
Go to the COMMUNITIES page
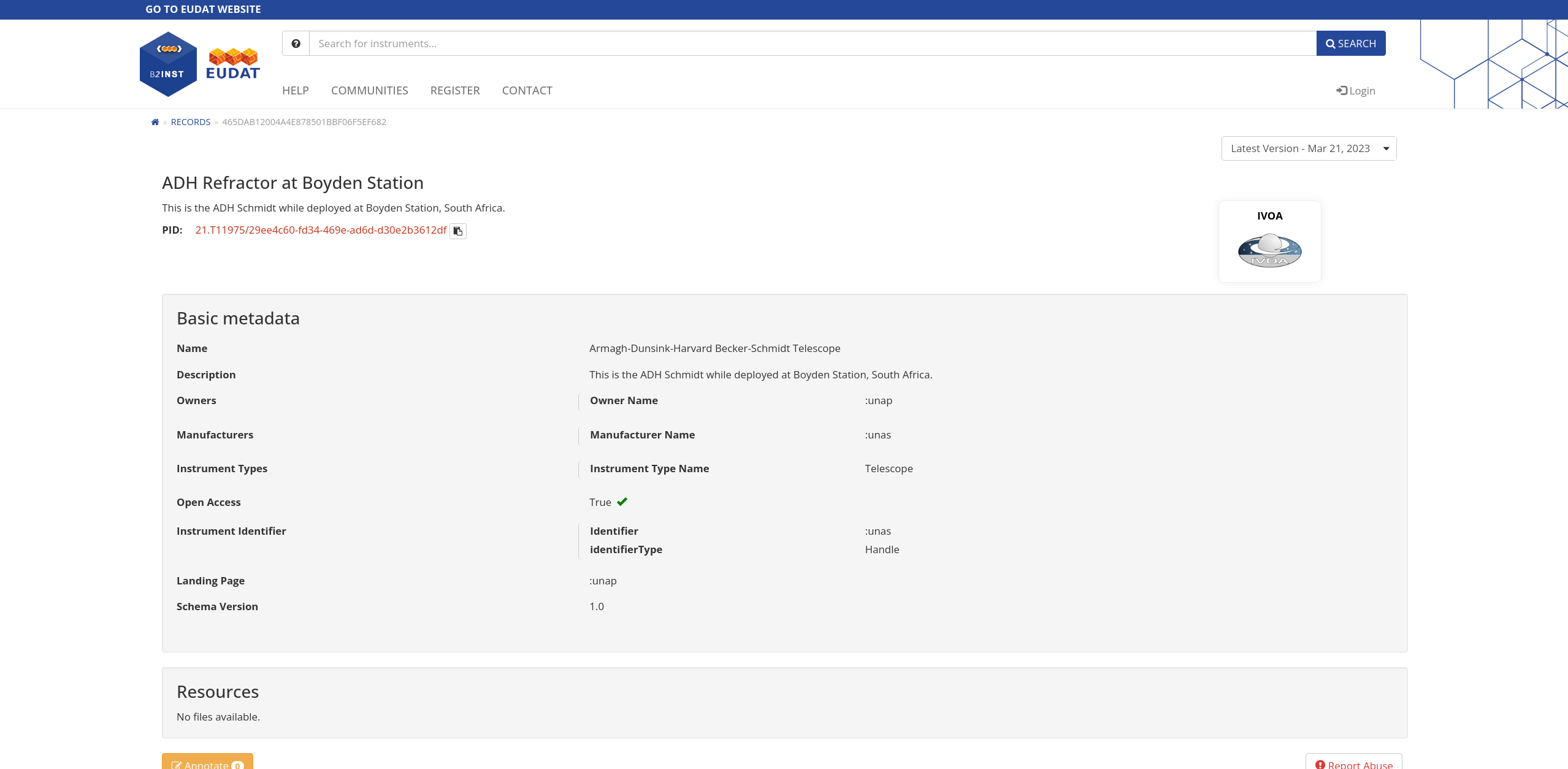[x=369, y=91]
